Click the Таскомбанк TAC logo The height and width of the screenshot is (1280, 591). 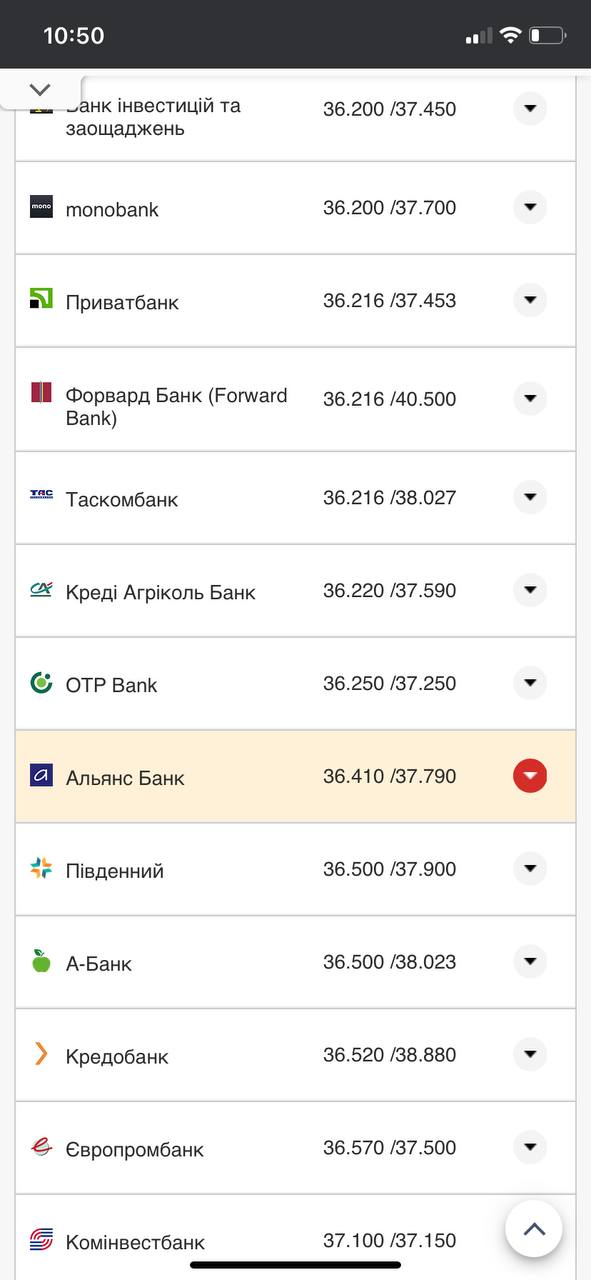pos(40,493)
